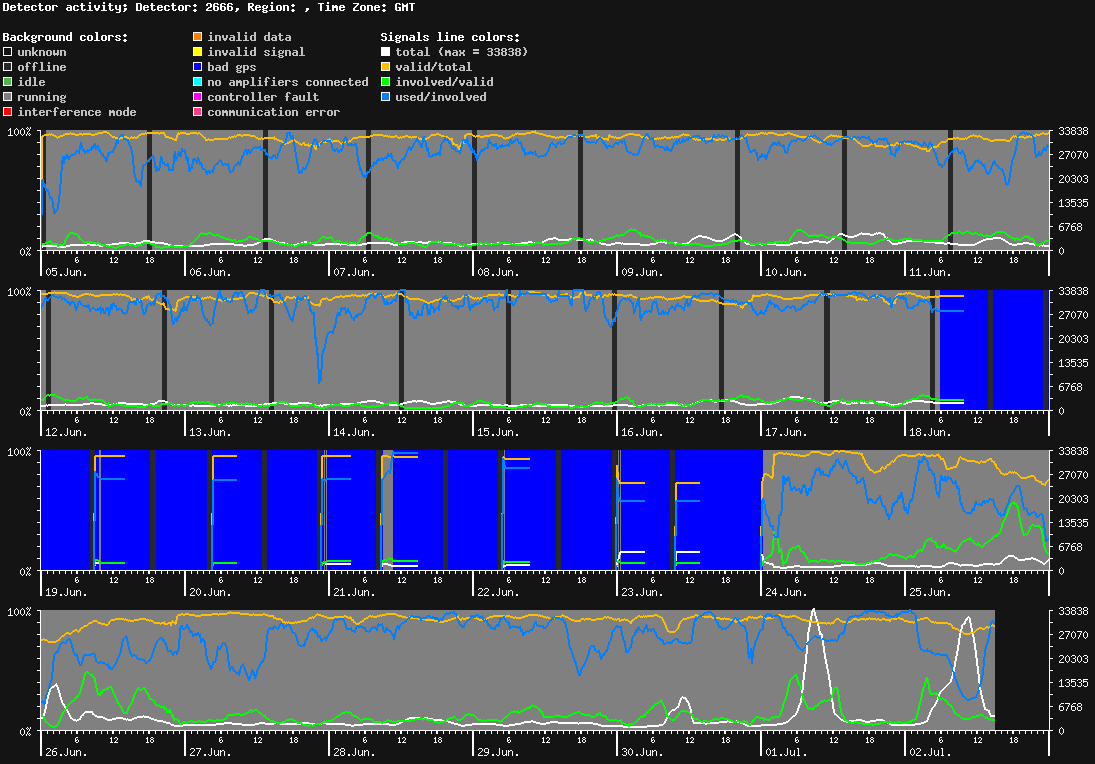Click the 6768 axis label of fourth chart

1070,707
